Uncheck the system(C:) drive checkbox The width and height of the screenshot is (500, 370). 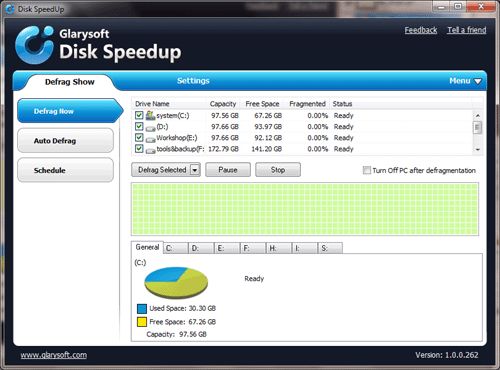coord(139,115)
